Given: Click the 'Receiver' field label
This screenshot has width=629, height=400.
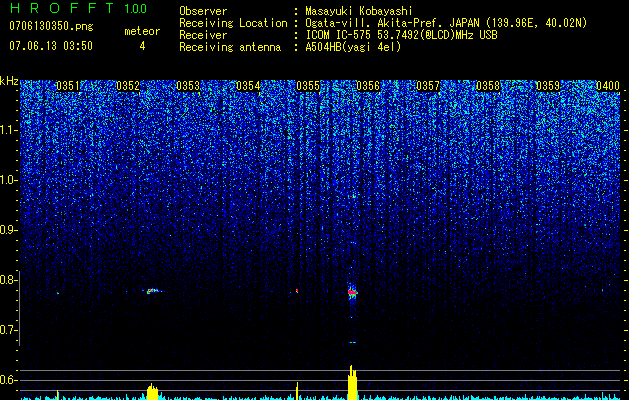Looking at the screenshot, I should [x=203, y=35].
